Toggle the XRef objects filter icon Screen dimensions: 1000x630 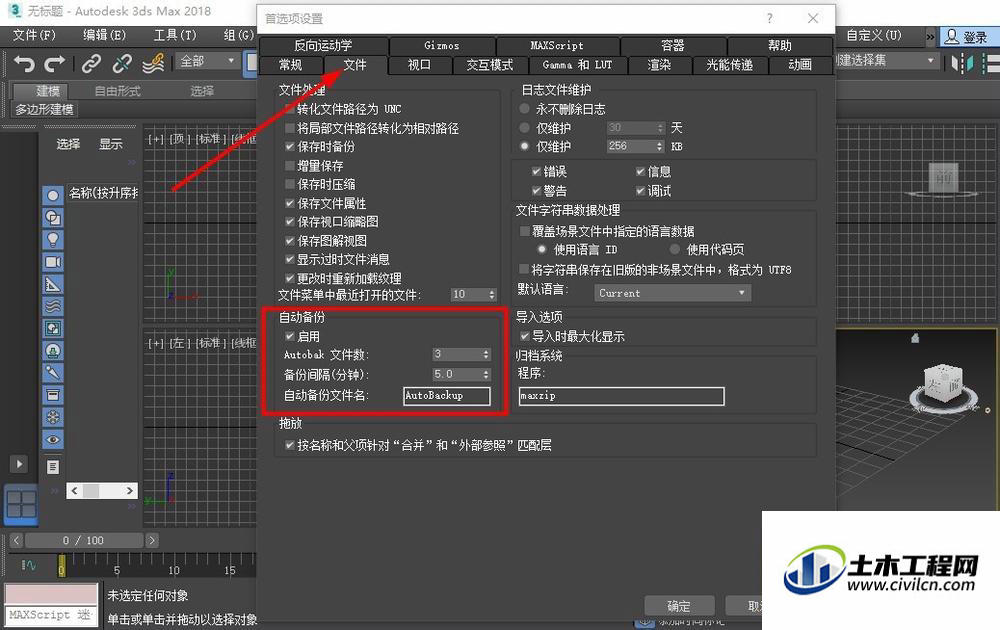[x=53, y=351]
